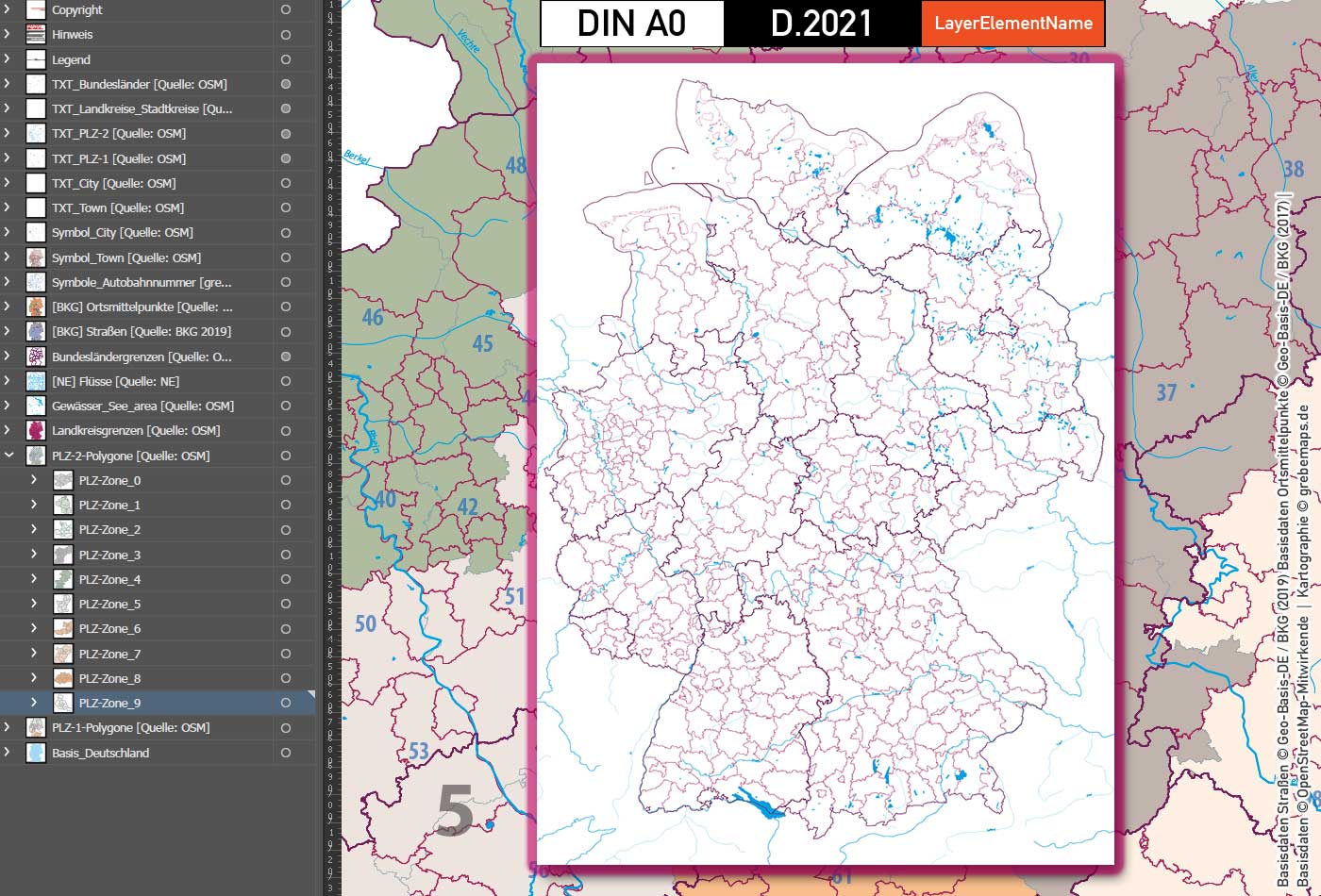Click the orange LayerElementName button
The height and width of the screenshot is (896, 1321).
(1012, 24)
